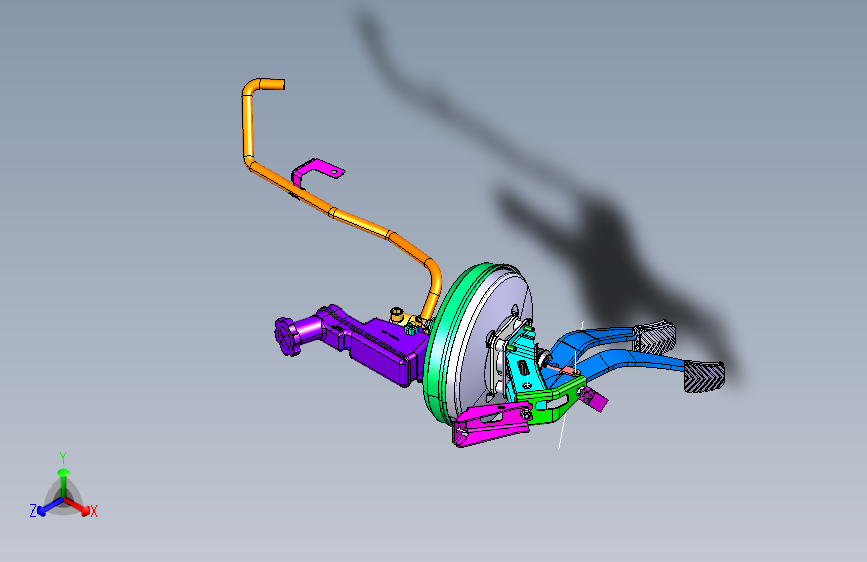Click the red X axis on the orientation triad
The width and height of the screenshot is (867, 562).
pyautogui.click(x=79, y=506)
